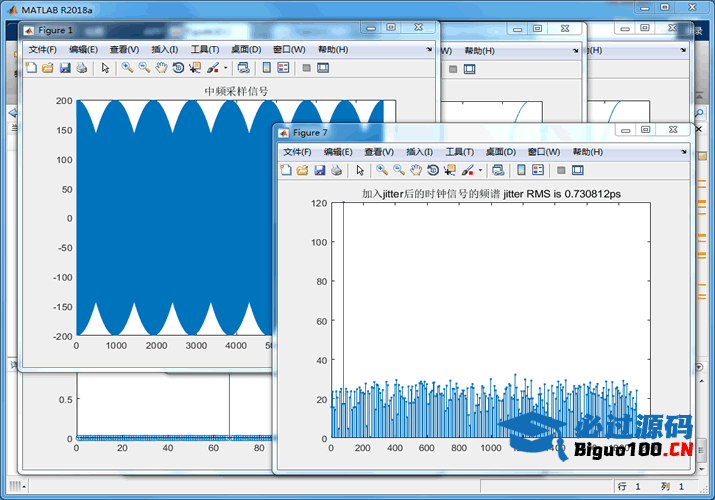Hide Plot Tools icon in Figure 7
This screenshot has width=715, height=500.
click(x=561, y=170)
